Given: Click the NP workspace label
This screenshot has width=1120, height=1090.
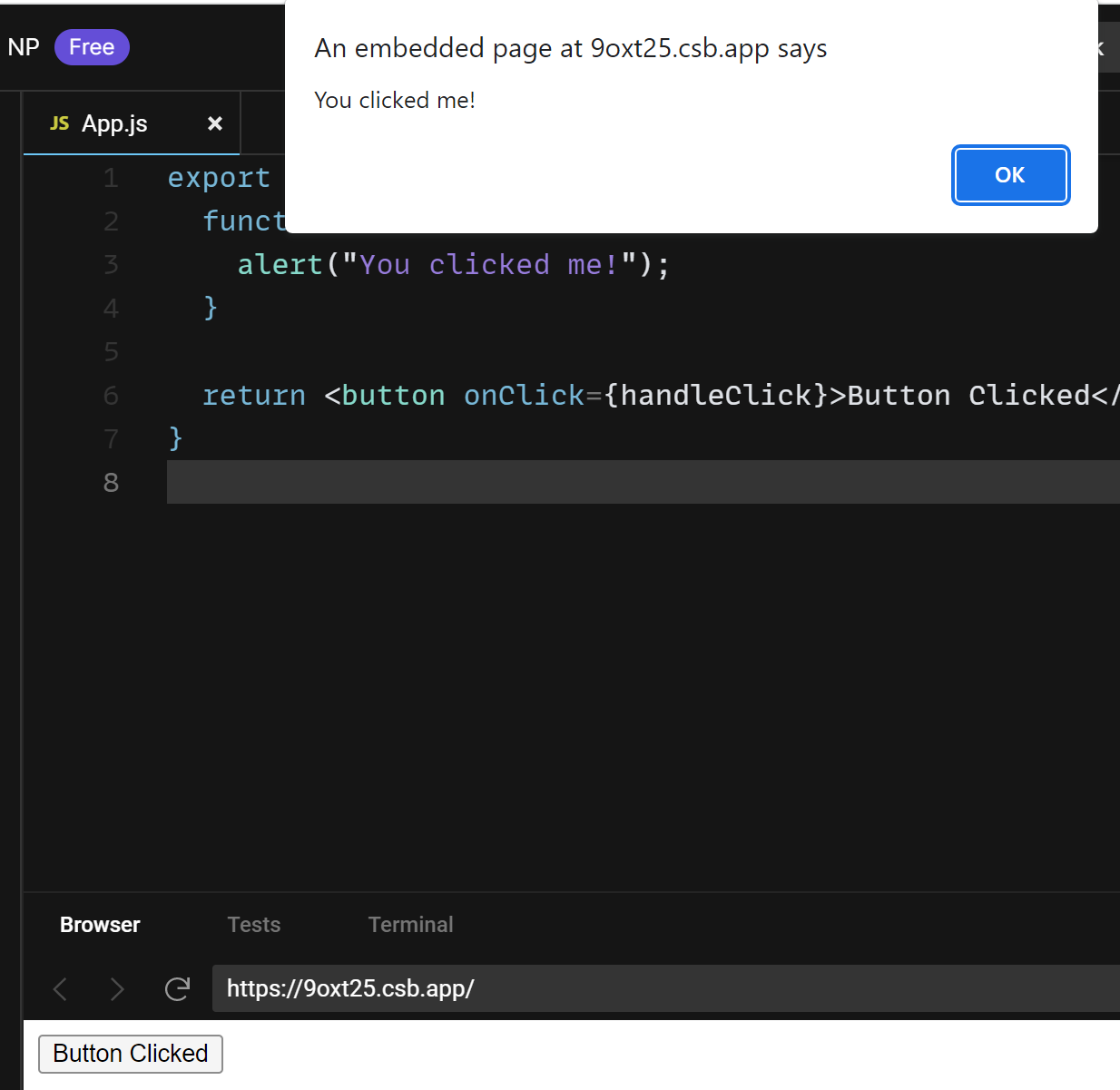Looking at the screenshot, I should point(24,47).
